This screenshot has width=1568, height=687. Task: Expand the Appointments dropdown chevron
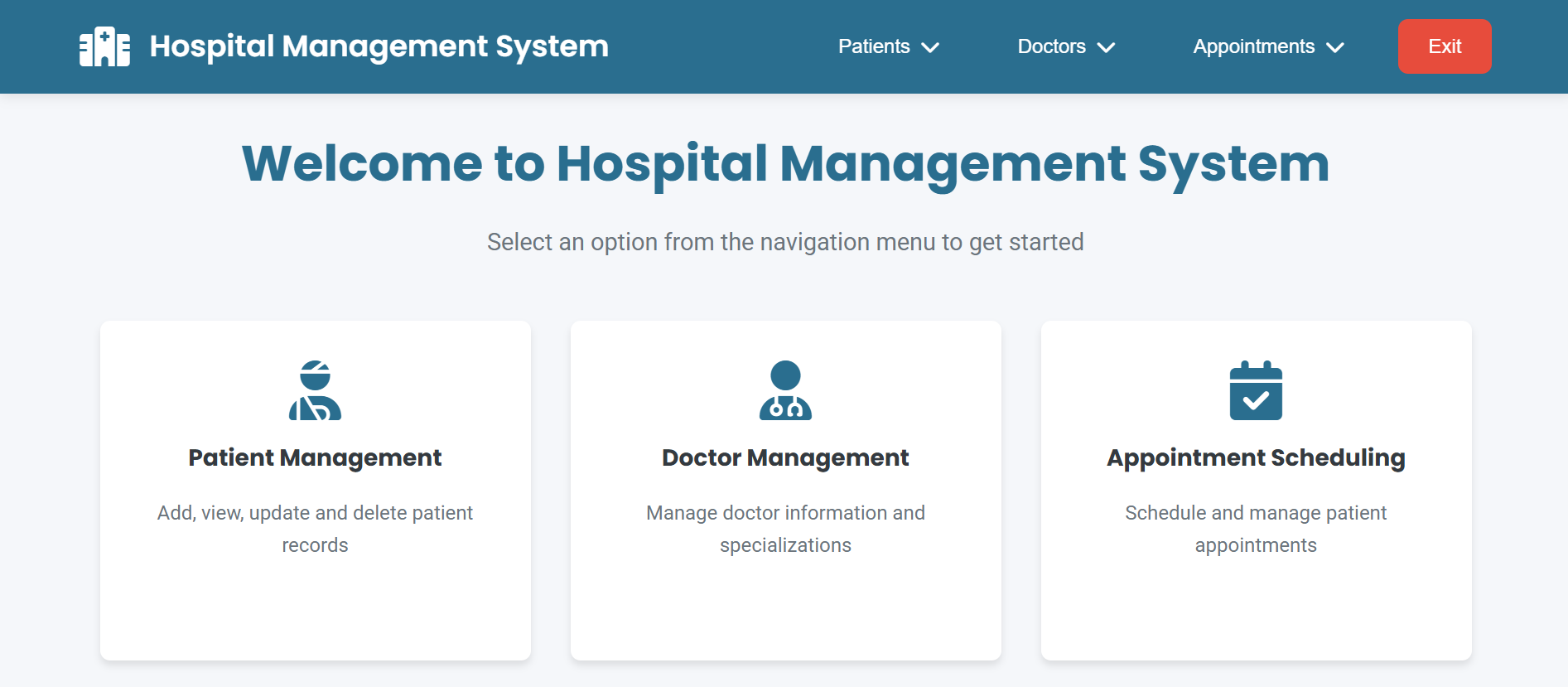coord(1335,47)
